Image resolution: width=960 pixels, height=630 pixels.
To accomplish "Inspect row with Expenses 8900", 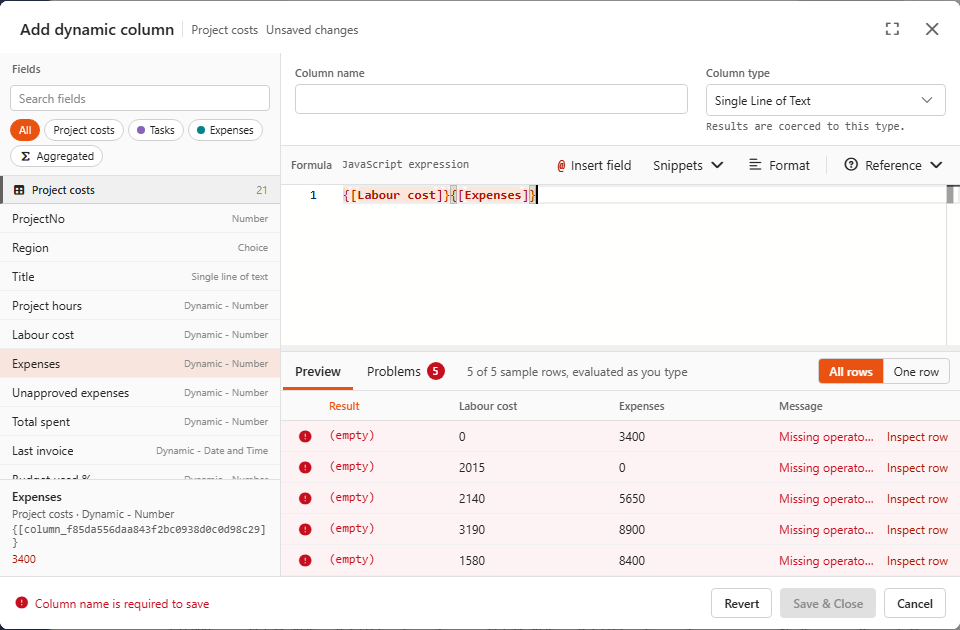I will [x=917, y=530].
